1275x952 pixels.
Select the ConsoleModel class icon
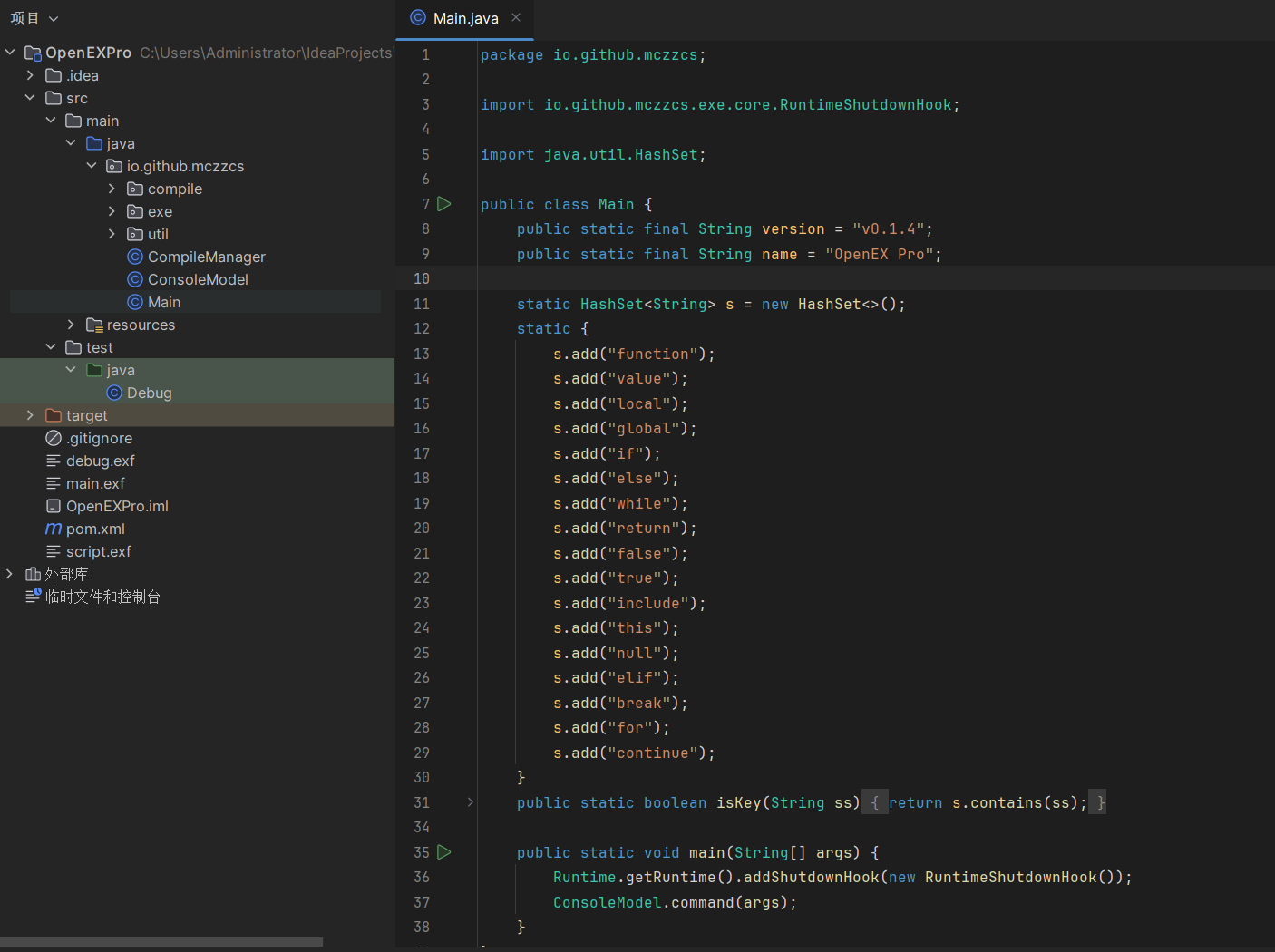135,279
